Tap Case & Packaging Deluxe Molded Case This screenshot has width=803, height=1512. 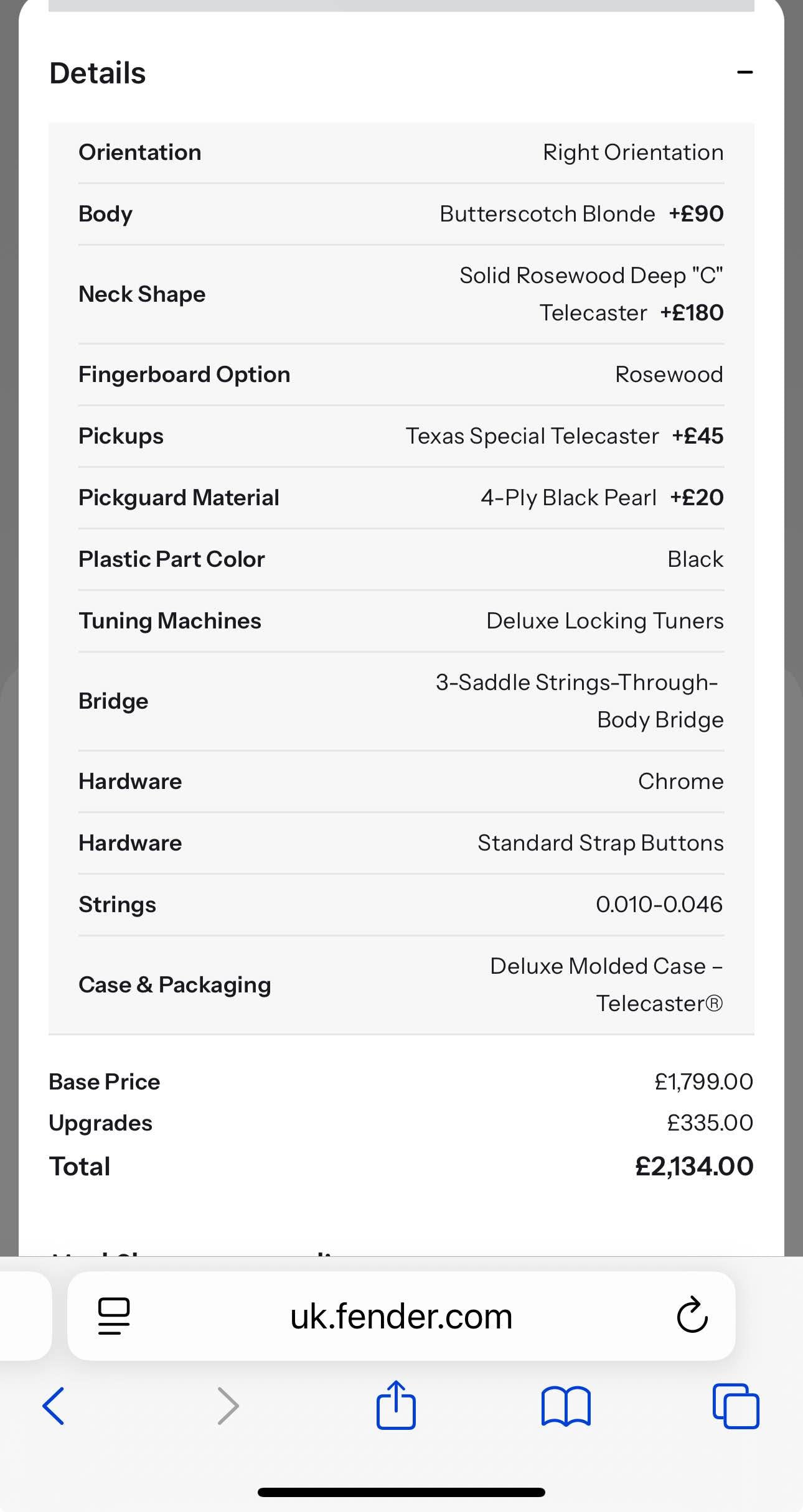coord(605,984)
